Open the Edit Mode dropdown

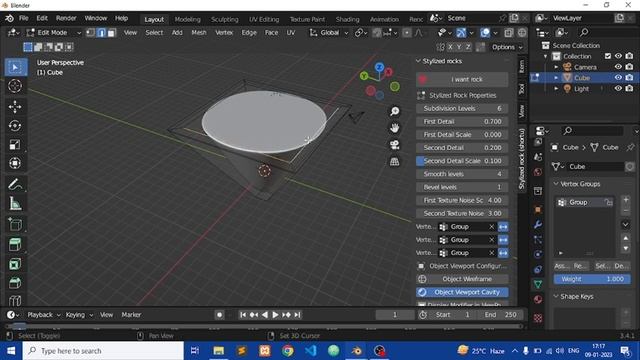tap(54, 33)
